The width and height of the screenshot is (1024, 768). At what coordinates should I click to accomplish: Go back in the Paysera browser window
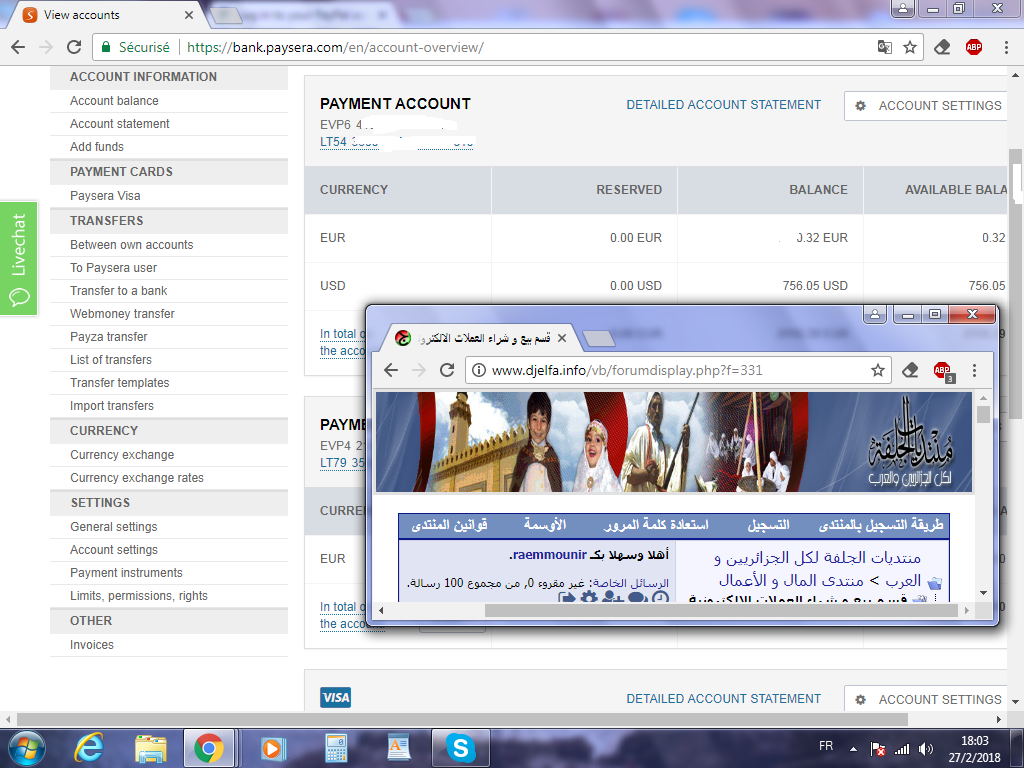coord(18,47)
